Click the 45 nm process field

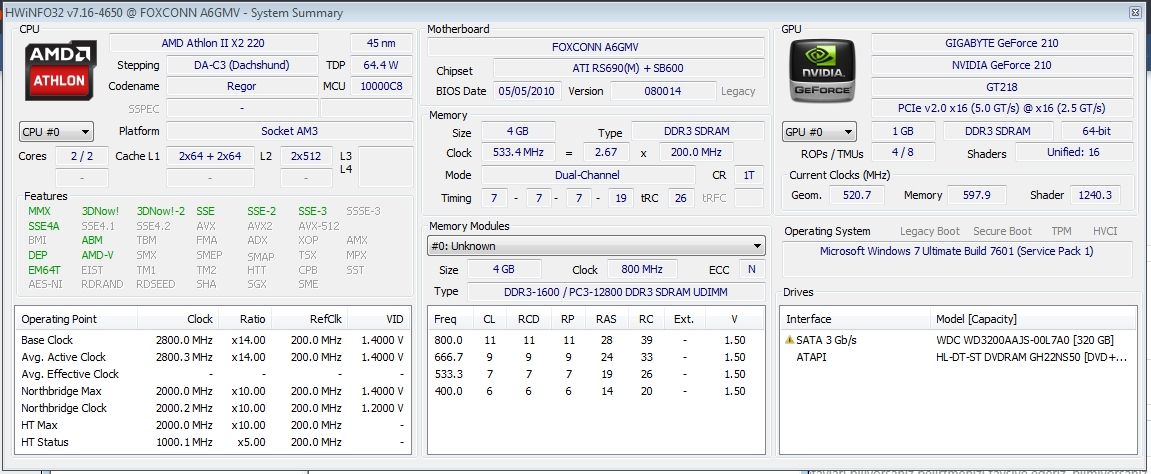(381, 43)
